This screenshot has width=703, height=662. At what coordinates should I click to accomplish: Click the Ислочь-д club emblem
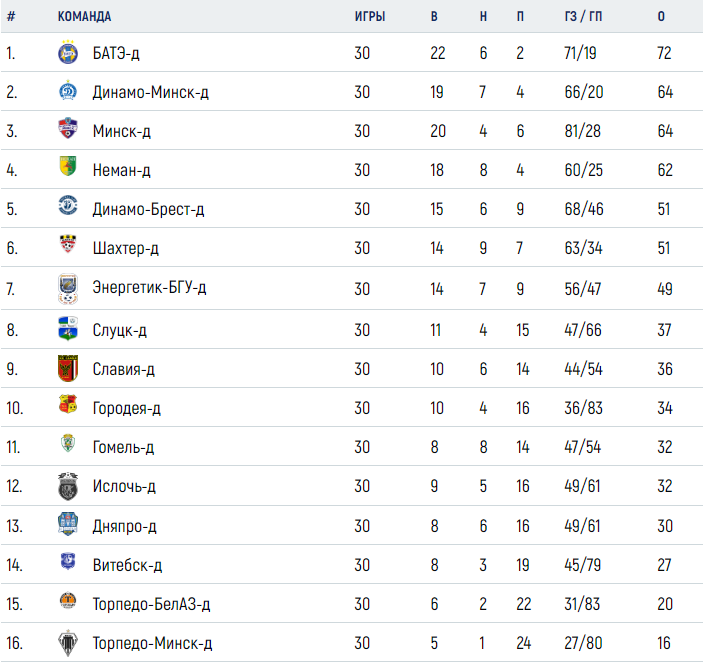coord(67,487)
